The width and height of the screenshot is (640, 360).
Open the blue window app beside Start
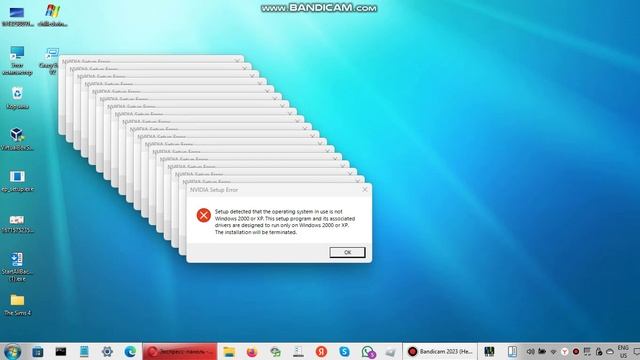pyautogui.click(x=38, y=351)
